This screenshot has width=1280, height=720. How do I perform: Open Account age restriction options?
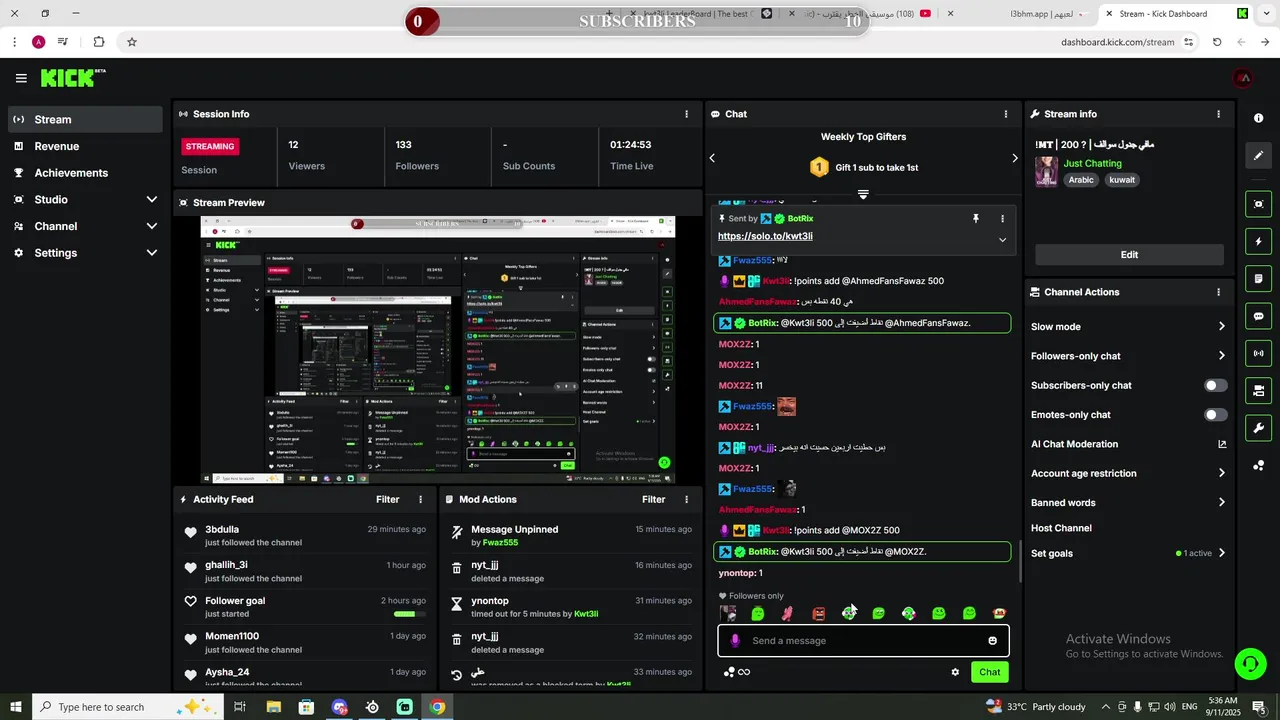pyautogui.click(x=1128, y=473)
